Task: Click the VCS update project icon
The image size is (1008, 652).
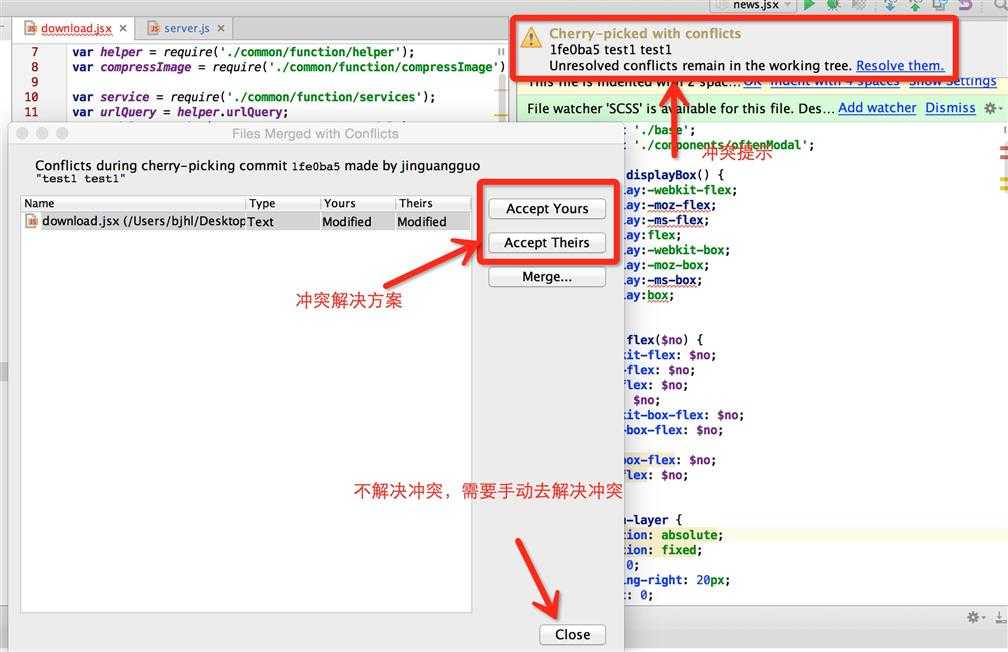Action: (x=890, y=5)
